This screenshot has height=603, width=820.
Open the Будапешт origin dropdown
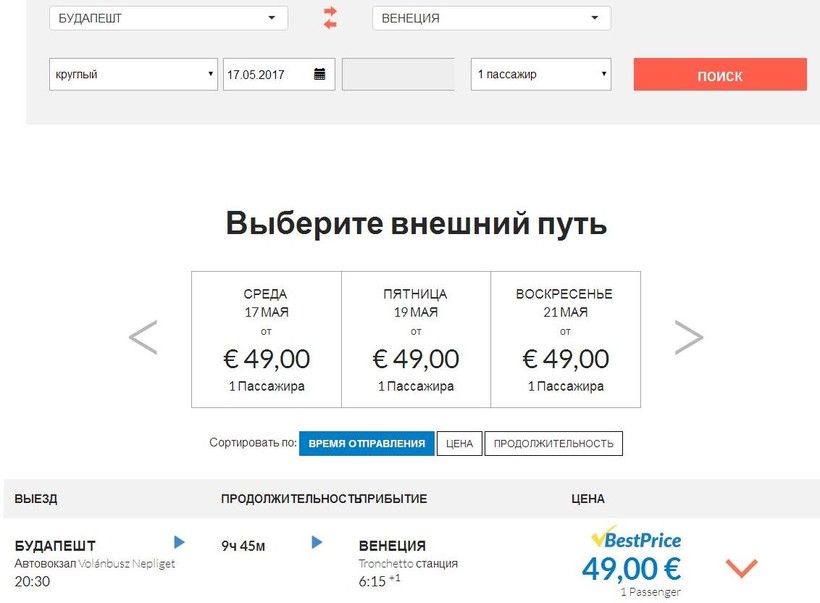[168, 18]
